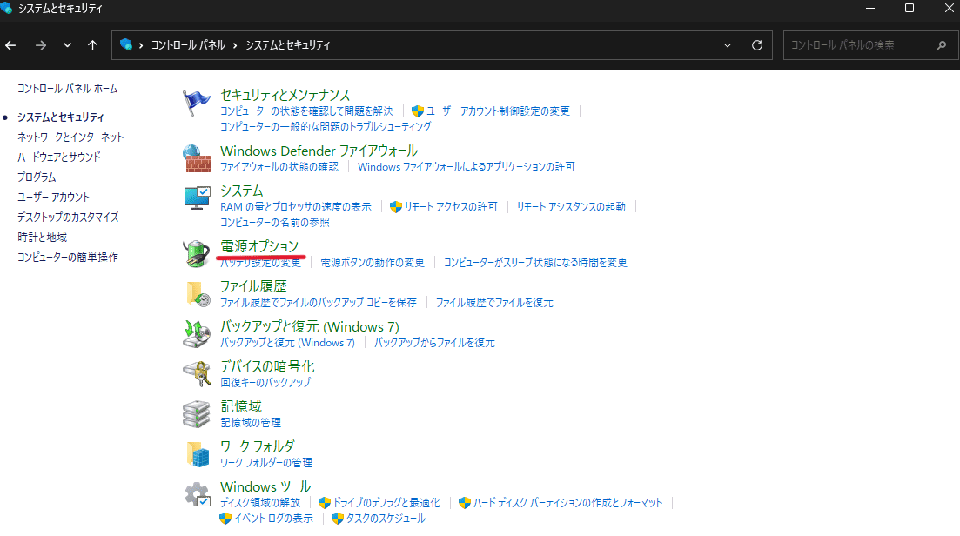Image resolution: width=960 pixels, height=536 pixels.
Task: Open コンピューターの簡単操作 in sidebar
Action: [x=67, y=257]
